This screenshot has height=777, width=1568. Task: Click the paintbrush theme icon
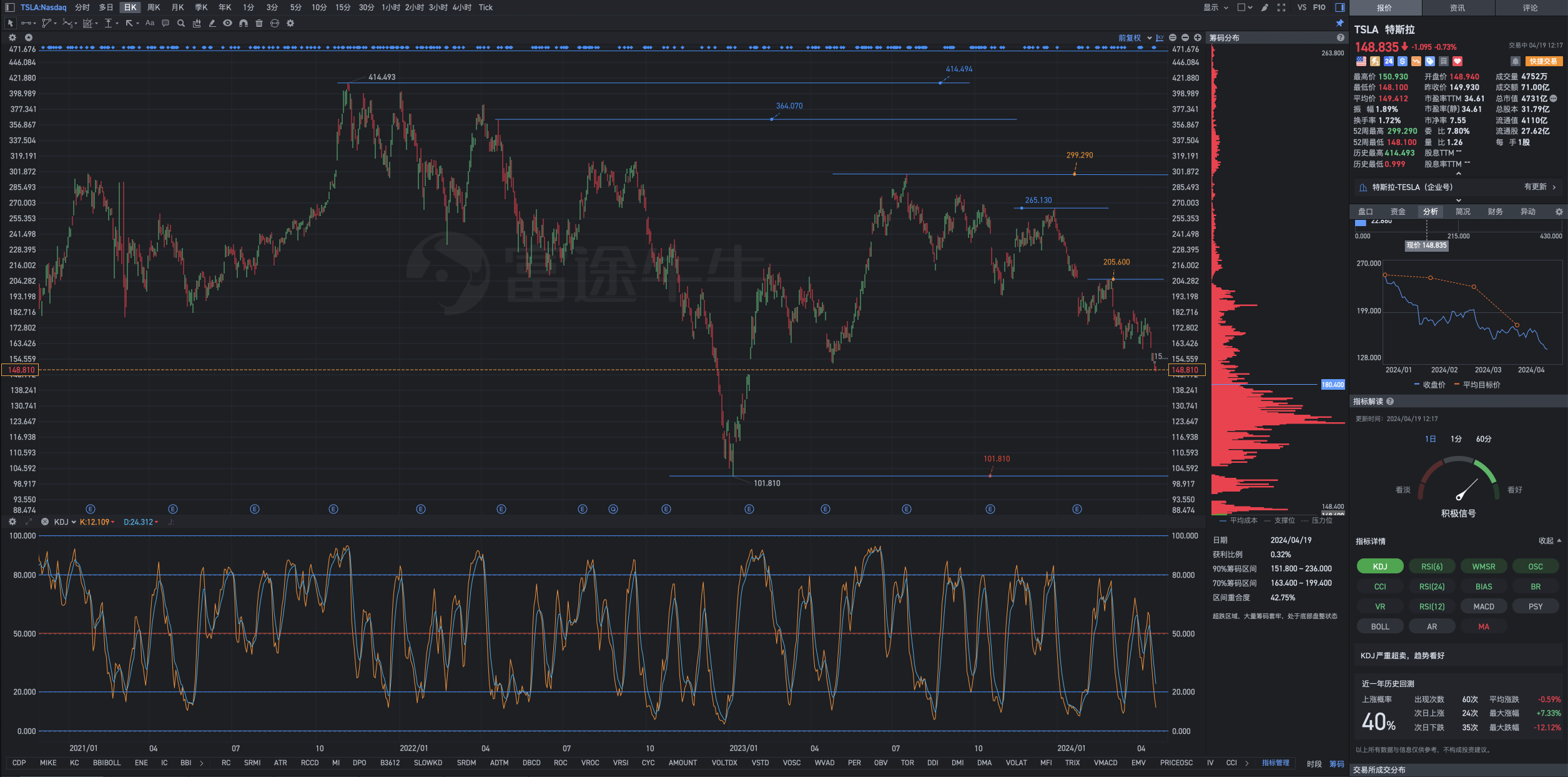(1265, 7)
